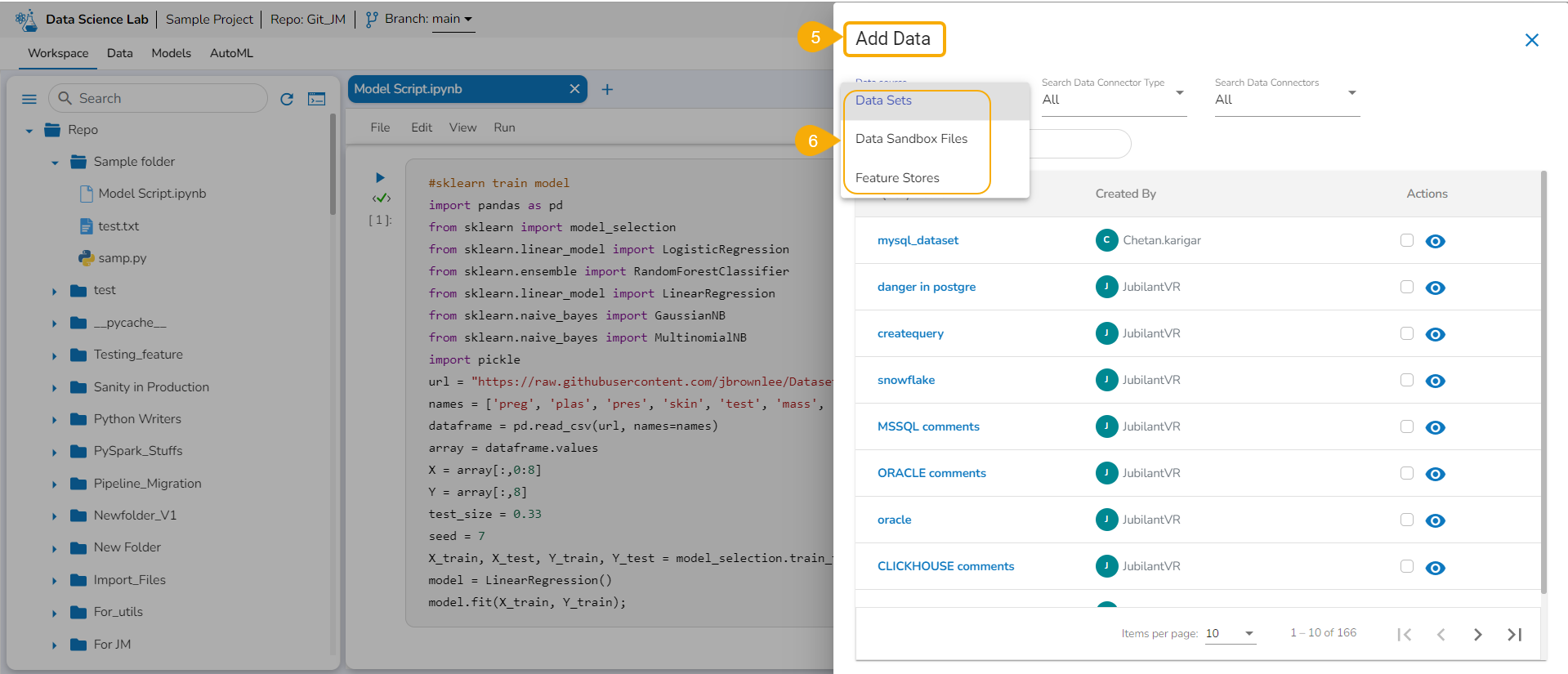1568x674 pixels.
Task: Go to next page of datasets
Action: tap(1477, 634)
